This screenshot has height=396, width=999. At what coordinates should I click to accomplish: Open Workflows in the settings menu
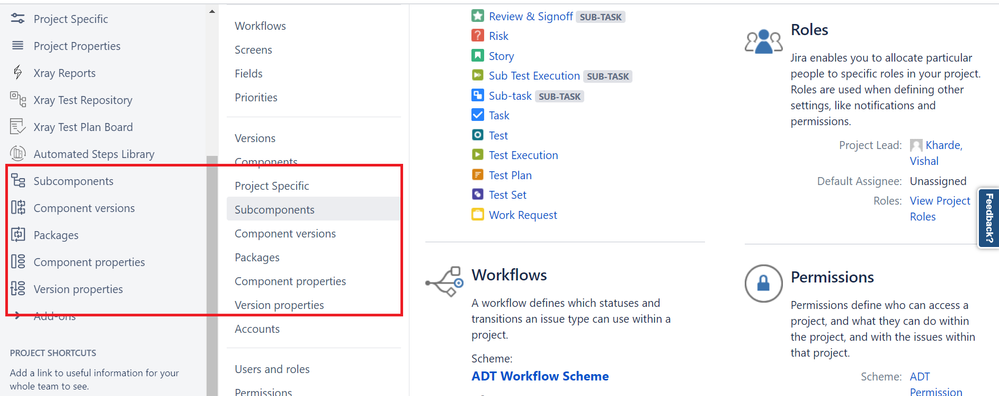click(260, 26)
